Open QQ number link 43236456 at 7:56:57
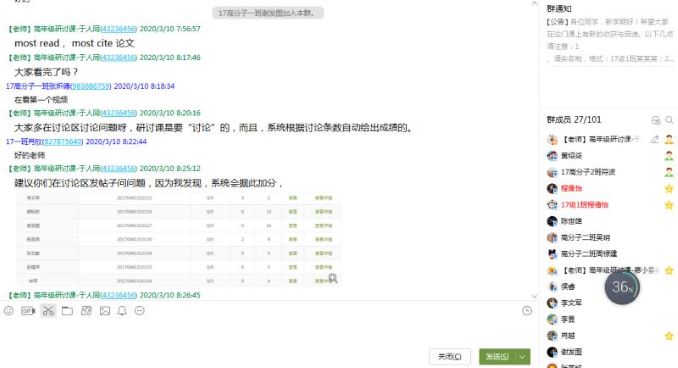This screenshot has height=368, width=678. pyautogui.click(x=118, y=29)
